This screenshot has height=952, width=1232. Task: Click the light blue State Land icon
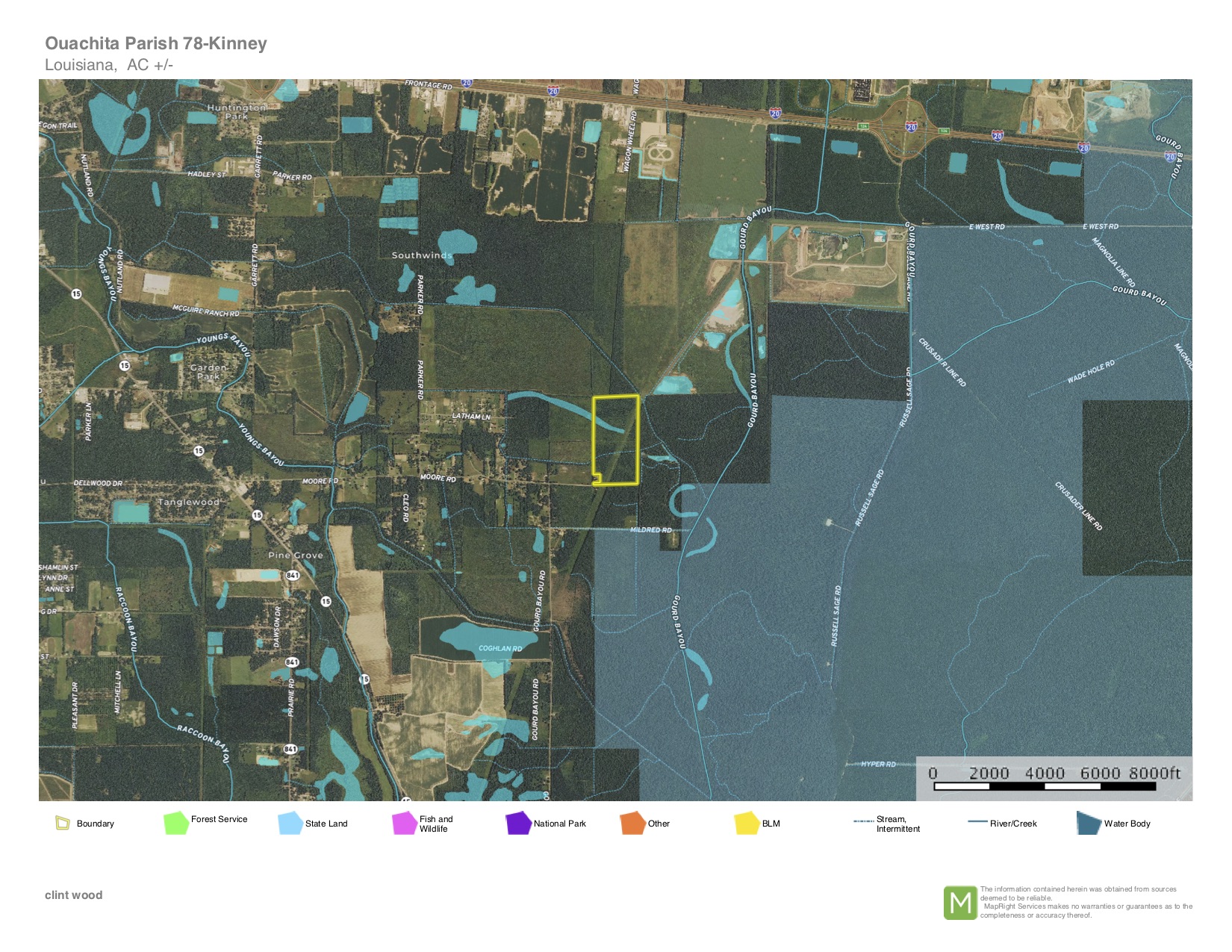[290, 823]
